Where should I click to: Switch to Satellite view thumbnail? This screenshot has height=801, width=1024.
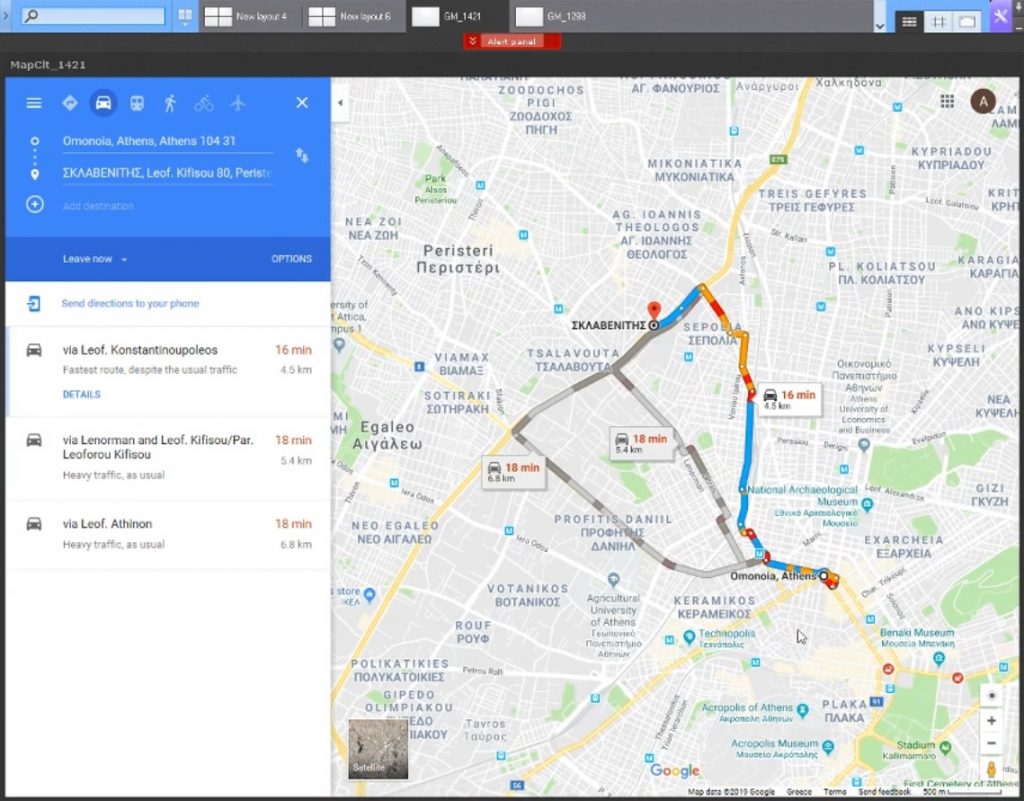pyautogui.click(x=378, y=749)
